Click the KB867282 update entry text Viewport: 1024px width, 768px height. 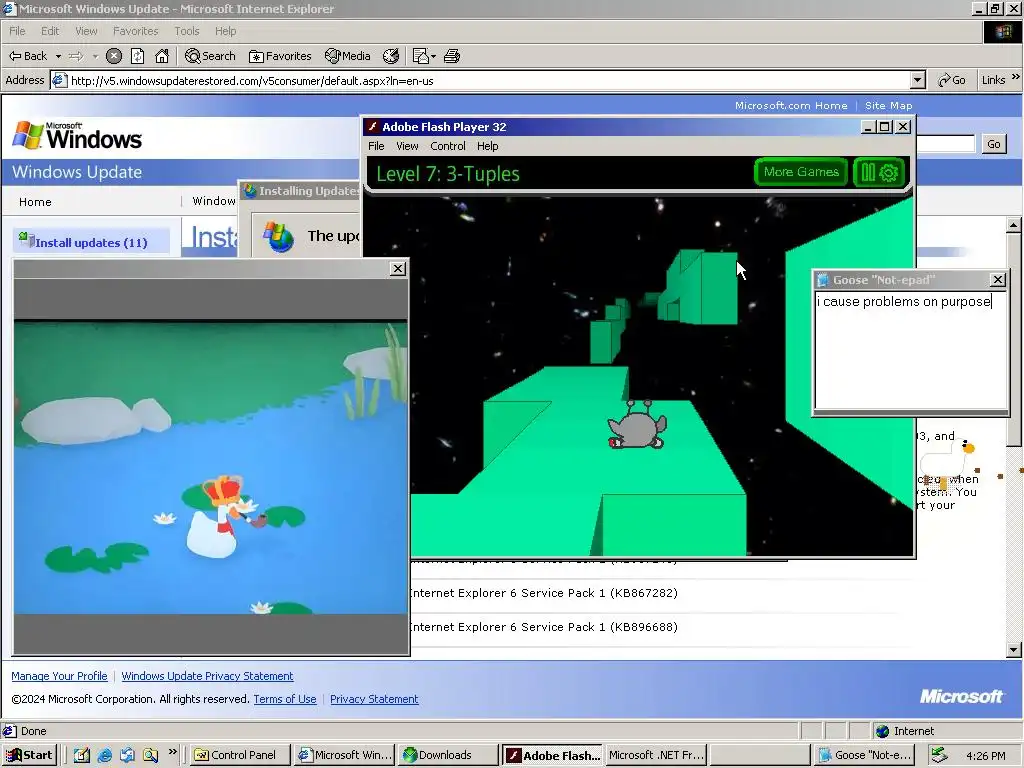543,593
